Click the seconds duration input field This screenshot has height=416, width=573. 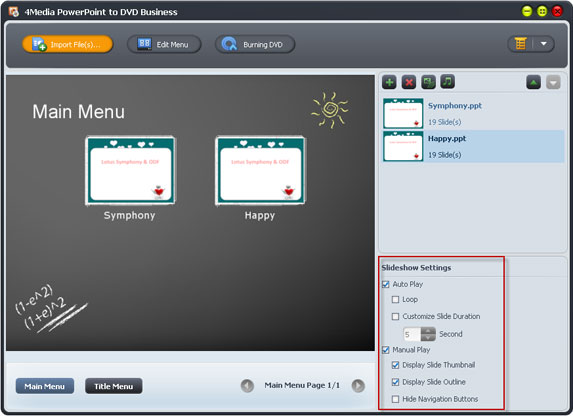[x=412, y=334]
